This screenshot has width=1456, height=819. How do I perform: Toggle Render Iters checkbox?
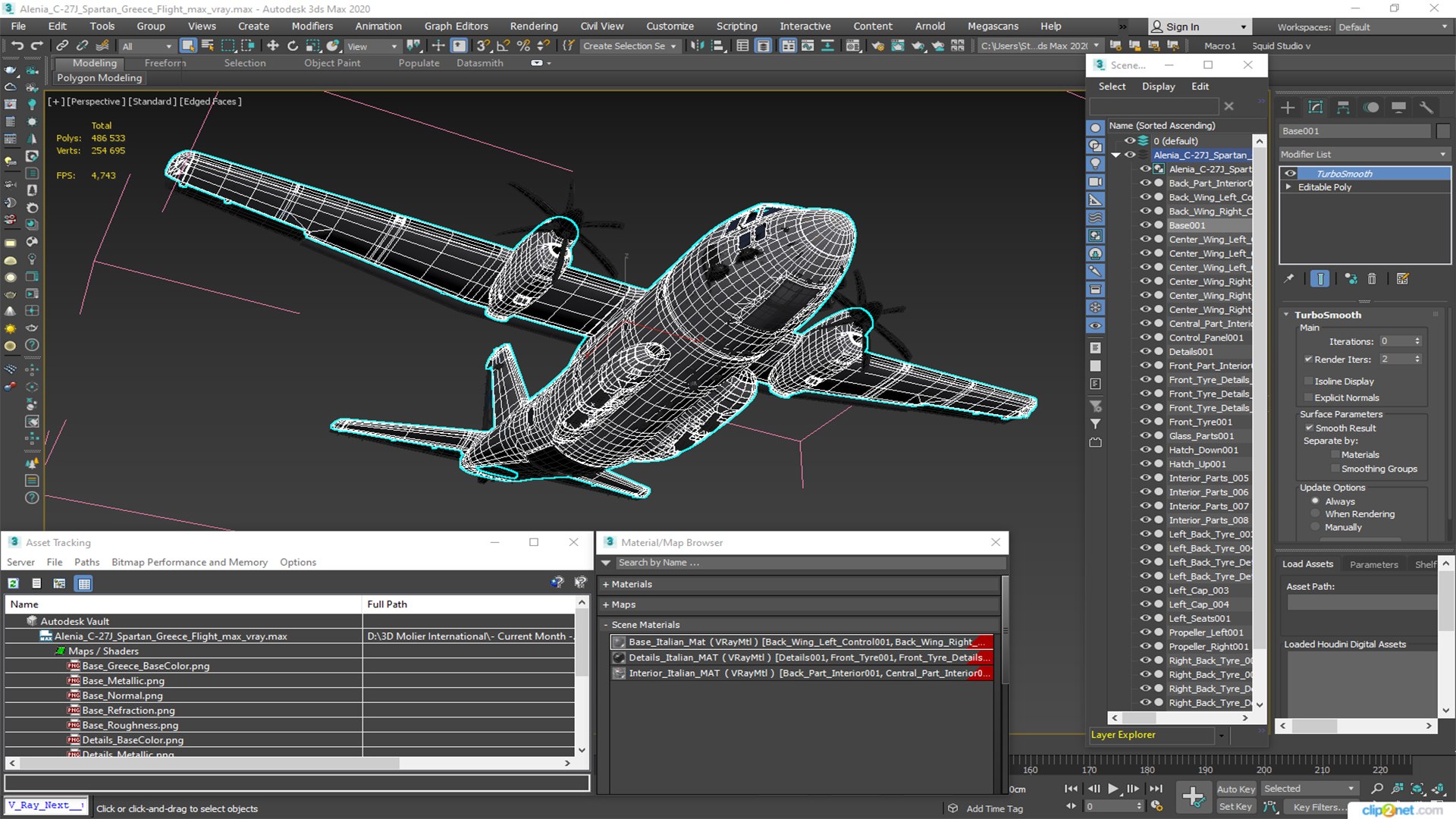pyautogui.click(x=1308, y=359)
